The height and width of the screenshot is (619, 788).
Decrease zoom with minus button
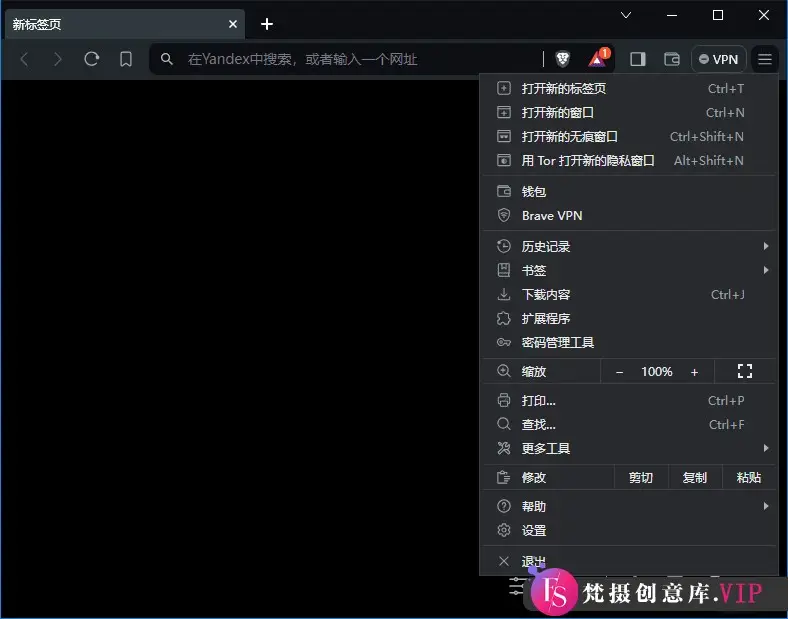click(619, 372)
